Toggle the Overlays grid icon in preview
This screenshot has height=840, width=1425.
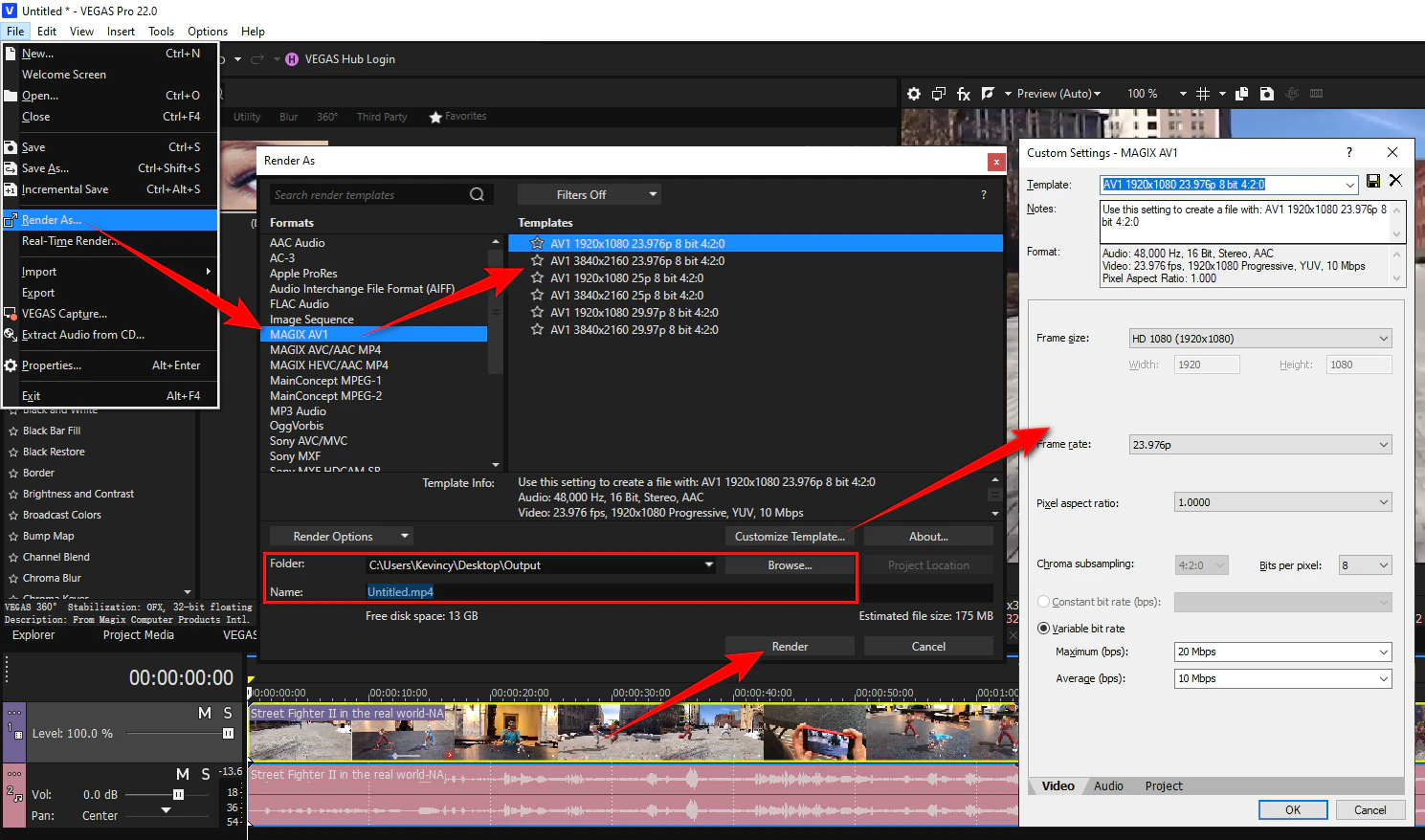pos(1203,94)
